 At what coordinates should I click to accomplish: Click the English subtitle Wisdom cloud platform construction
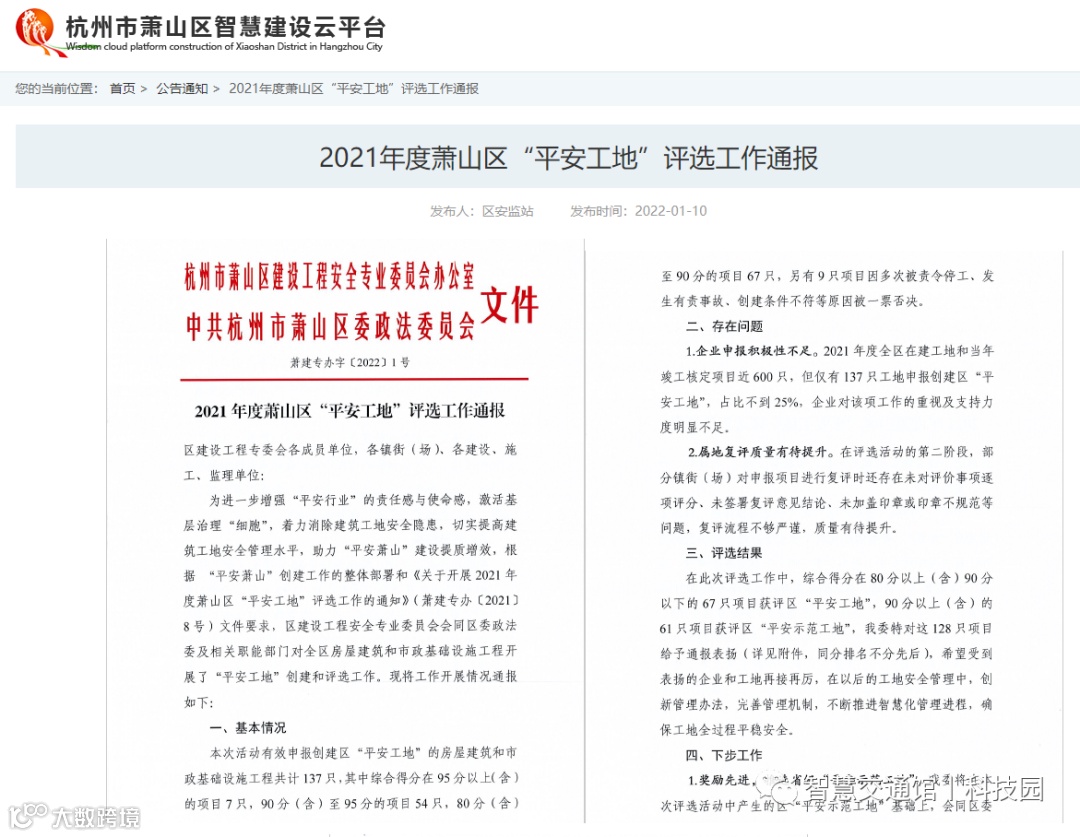pyautogui.click(x=224, y=47)
